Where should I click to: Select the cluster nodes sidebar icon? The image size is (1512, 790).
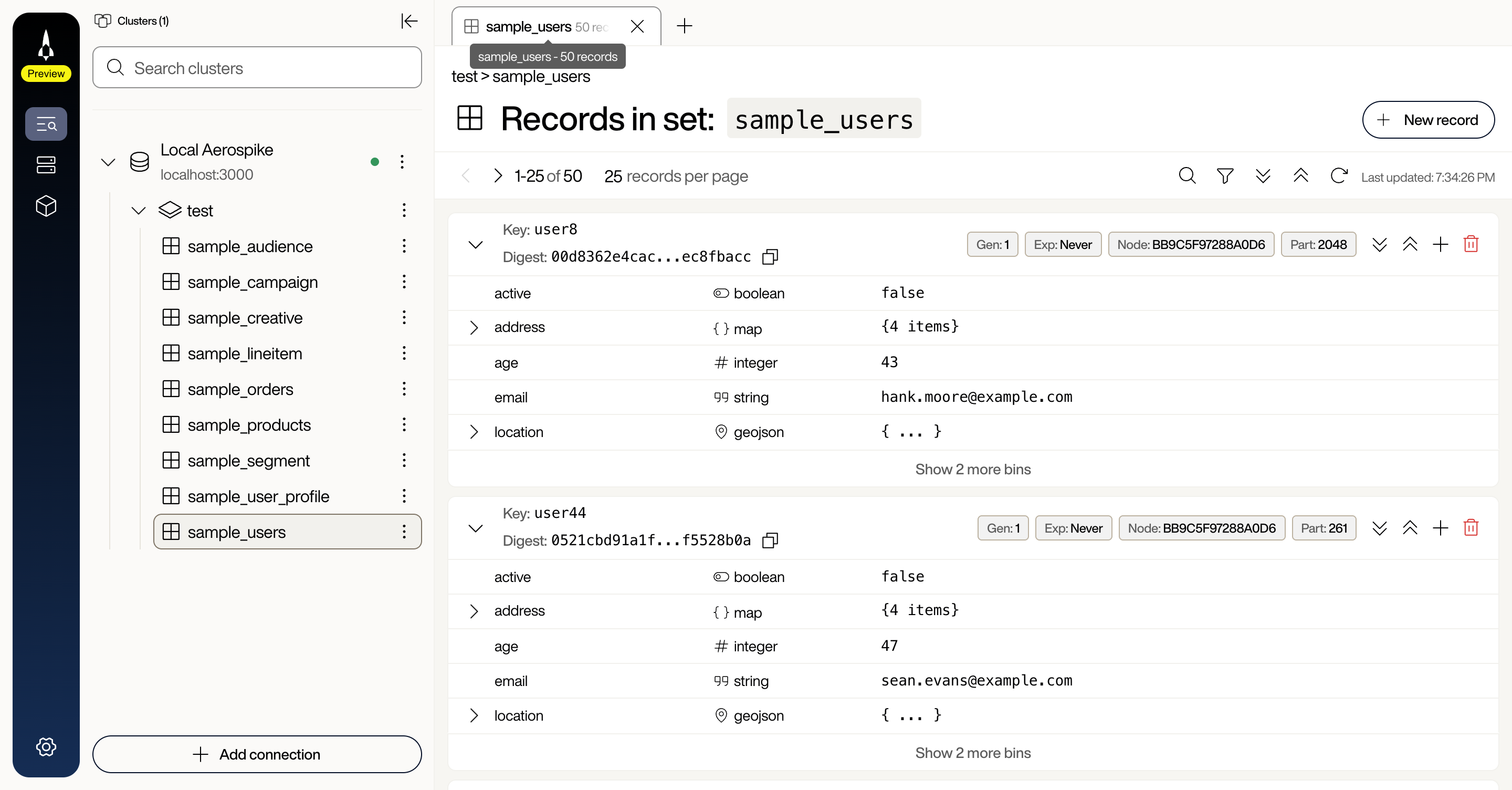[x=46, y=164]
